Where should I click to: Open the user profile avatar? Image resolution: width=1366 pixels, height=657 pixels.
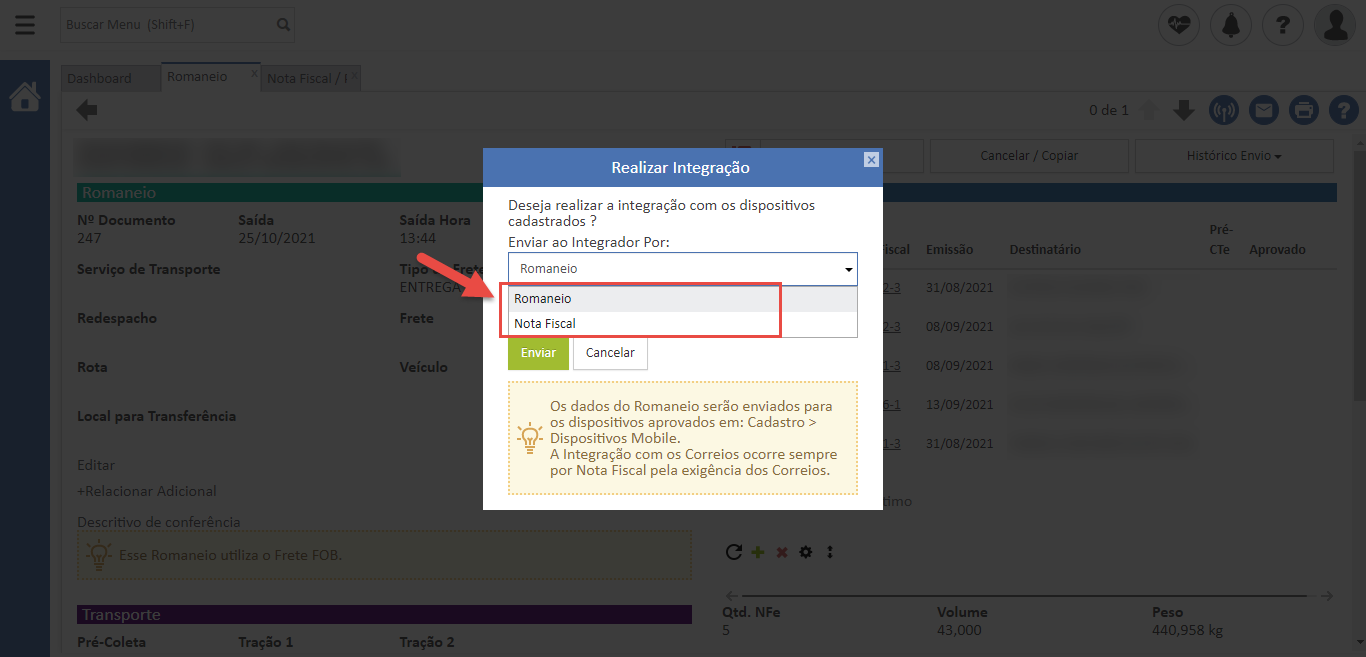tap(1335, 25)
